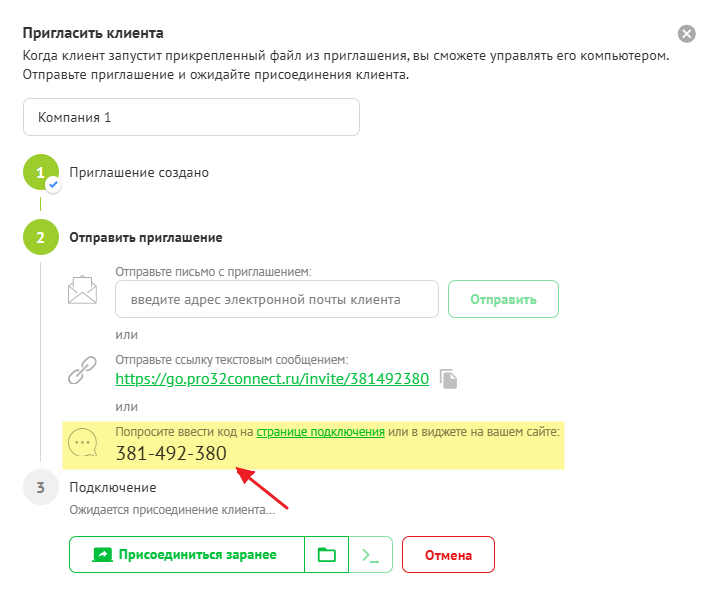The height and width of the screenshot is (596, 720).
Task: Click the step 2 number circle
Action: point(41,238)
